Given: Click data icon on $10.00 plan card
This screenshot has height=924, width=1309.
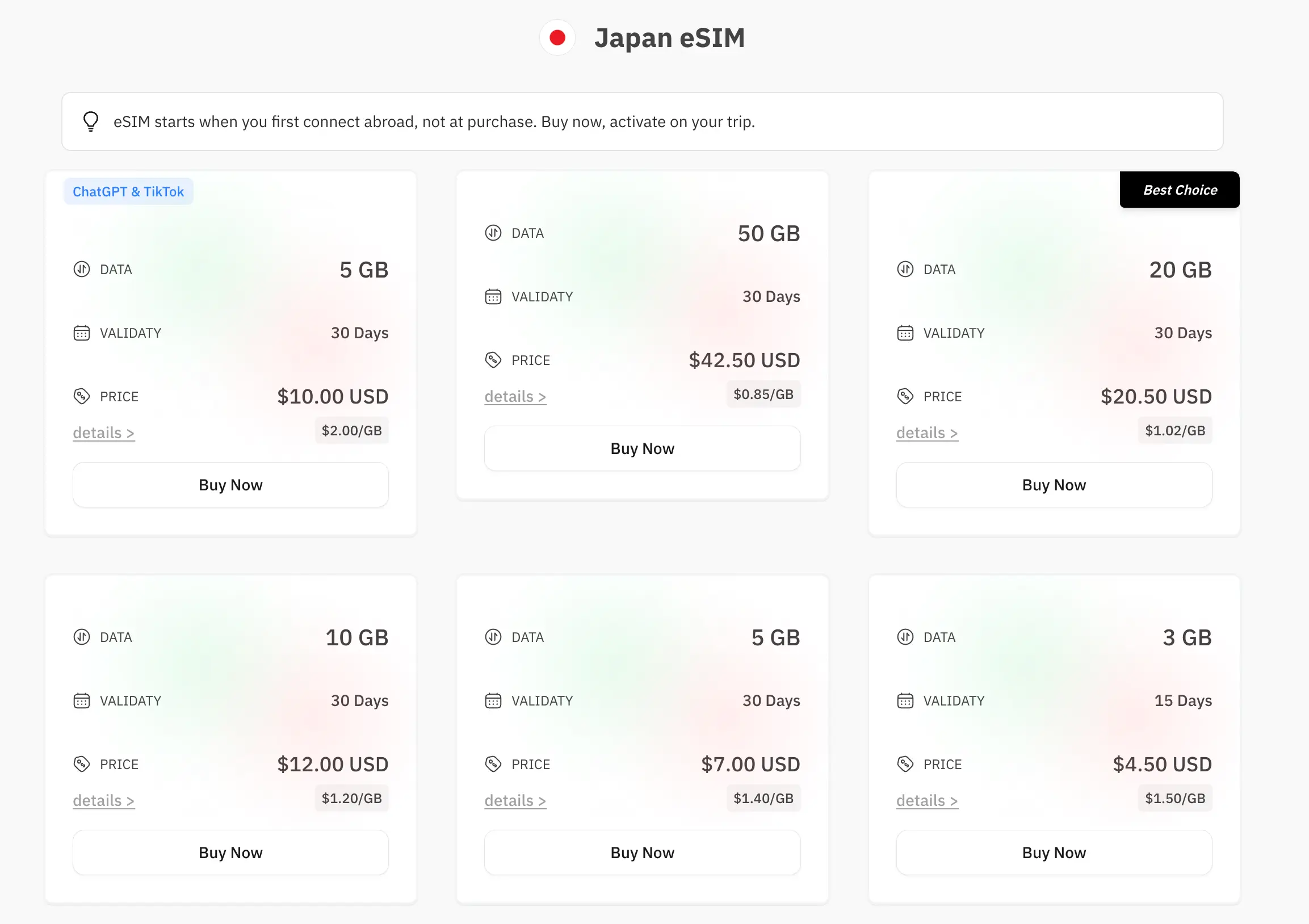Looking at the screenshot, I should (82, 269).
